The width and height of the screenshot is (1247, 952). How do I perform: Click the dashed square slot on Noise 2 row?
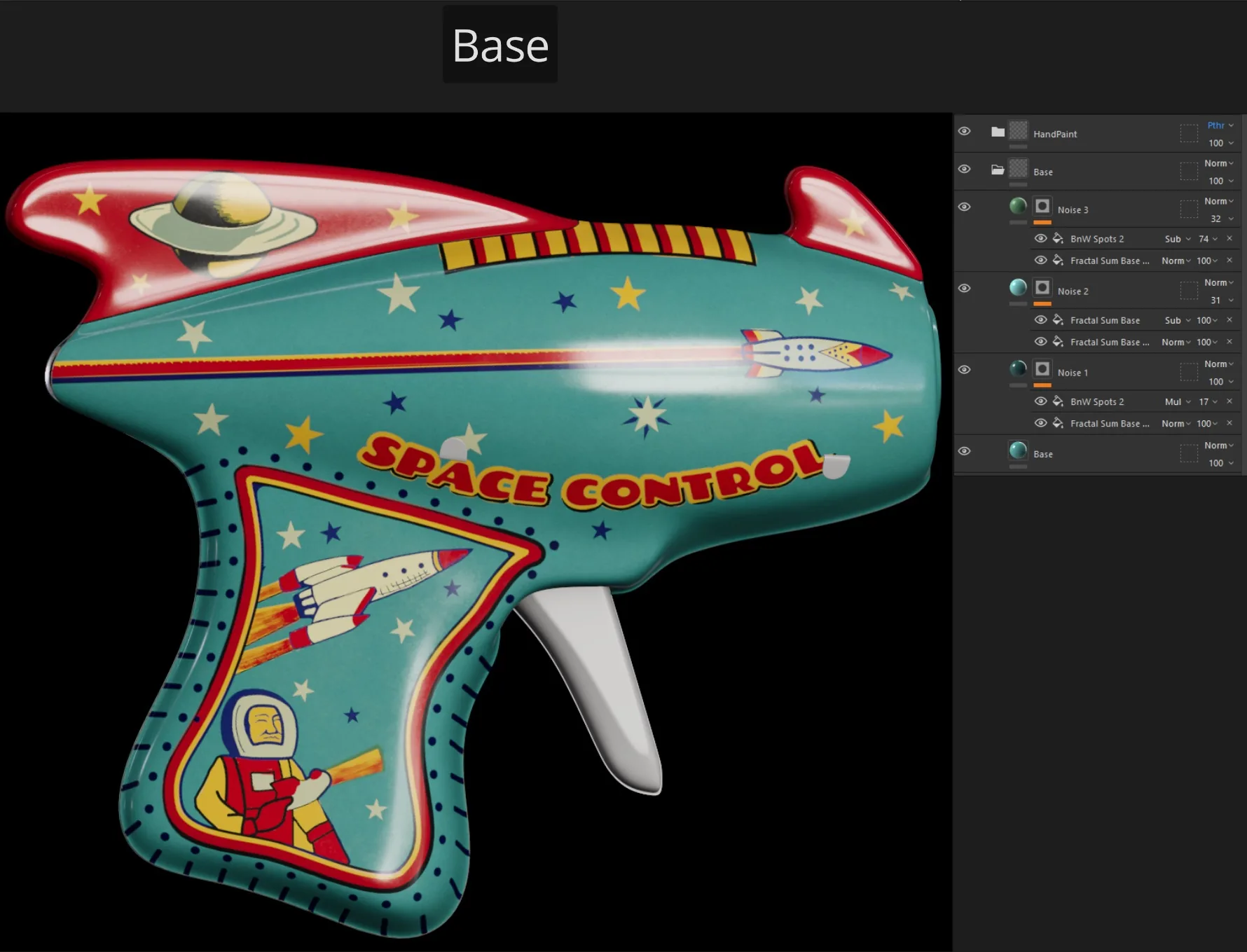pyautogui.click(x=1189, y=290)
